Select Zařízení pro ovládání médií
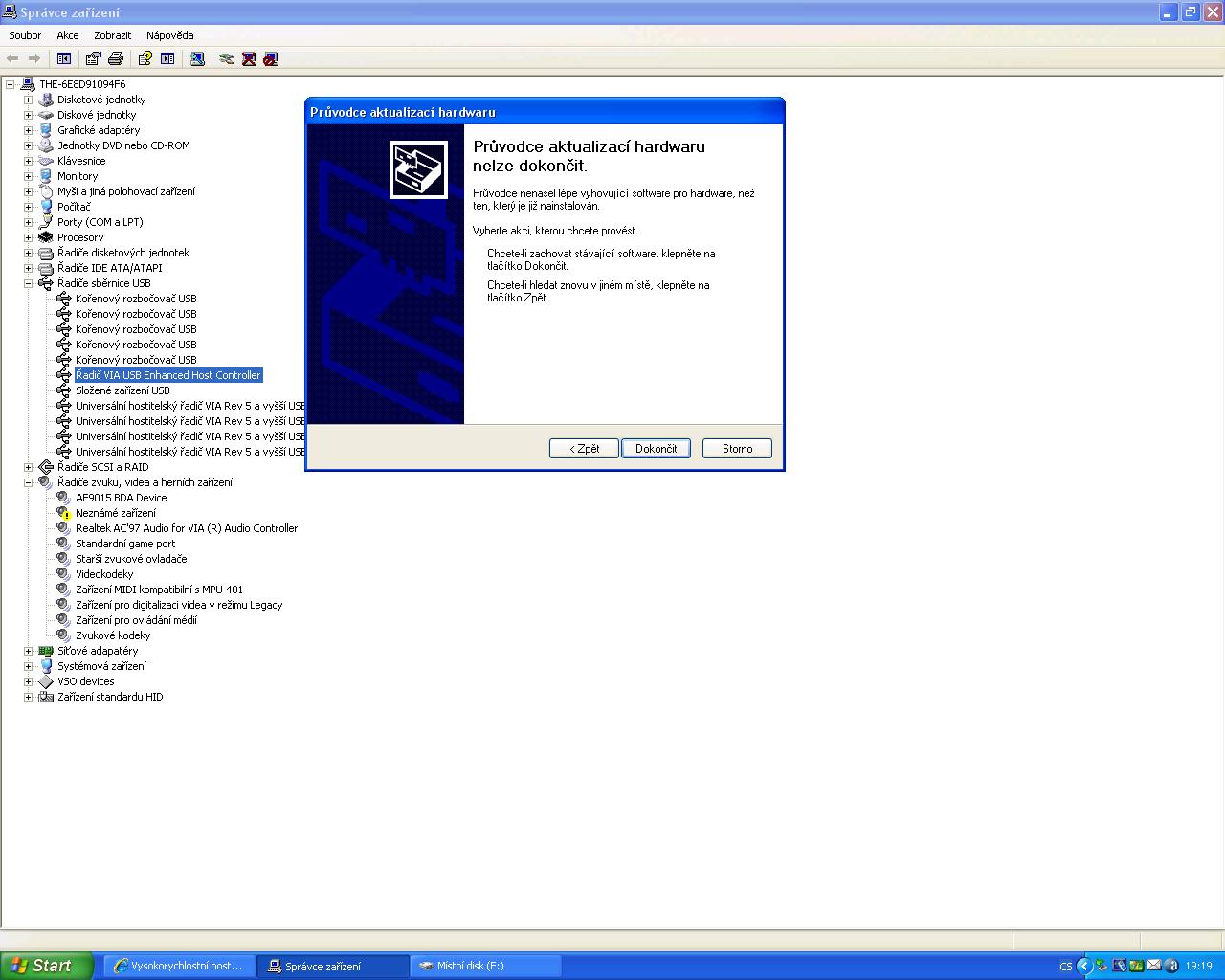The image size is (1225, 980). 136,620
